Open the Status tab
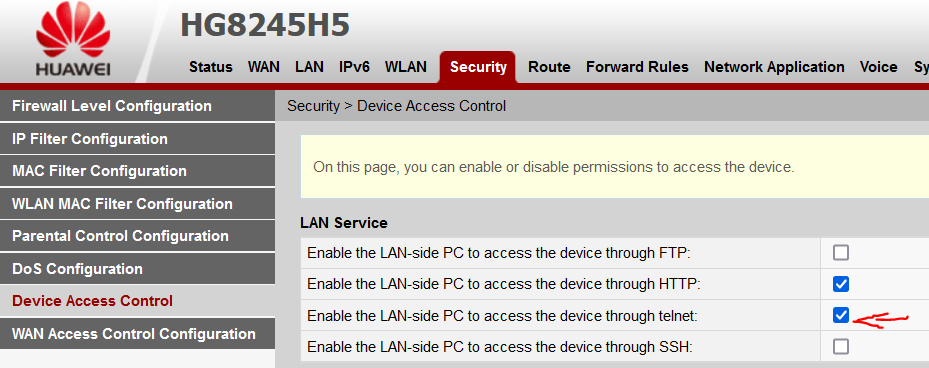The width and height of the screenshot is (929, 368). point(210,67)
